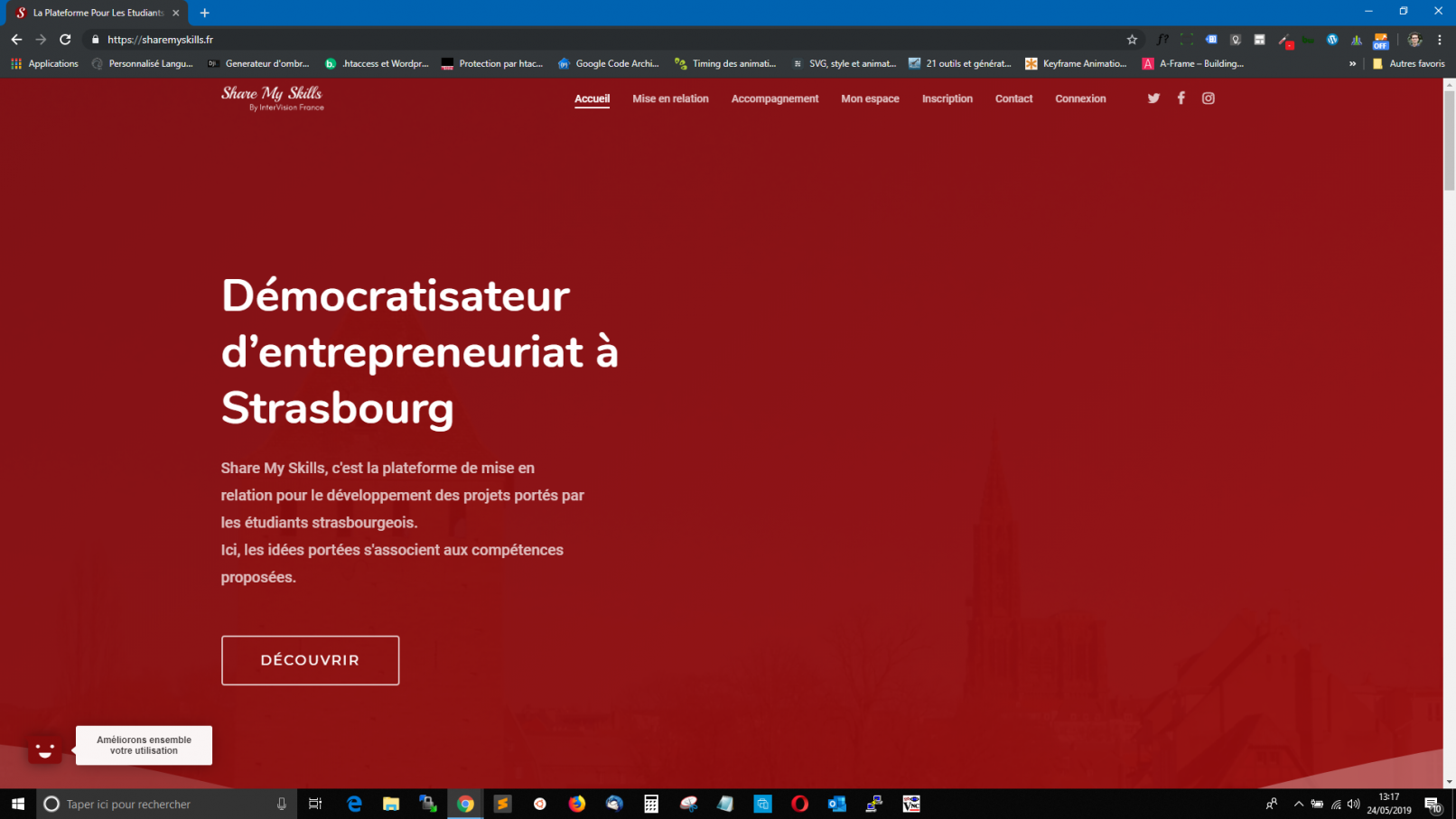Open the Google Code Archive bookmark
1456x819 pixels.
(608, 64)
